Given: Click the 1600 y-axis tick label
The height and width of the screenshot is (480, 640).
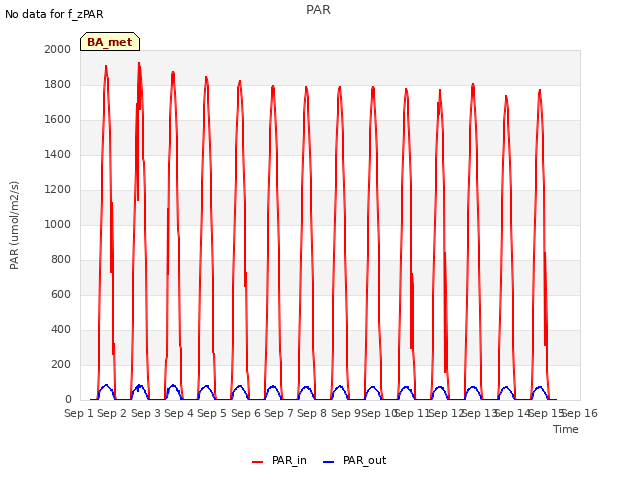Looking at the screenshot, I should coord(58,120).
